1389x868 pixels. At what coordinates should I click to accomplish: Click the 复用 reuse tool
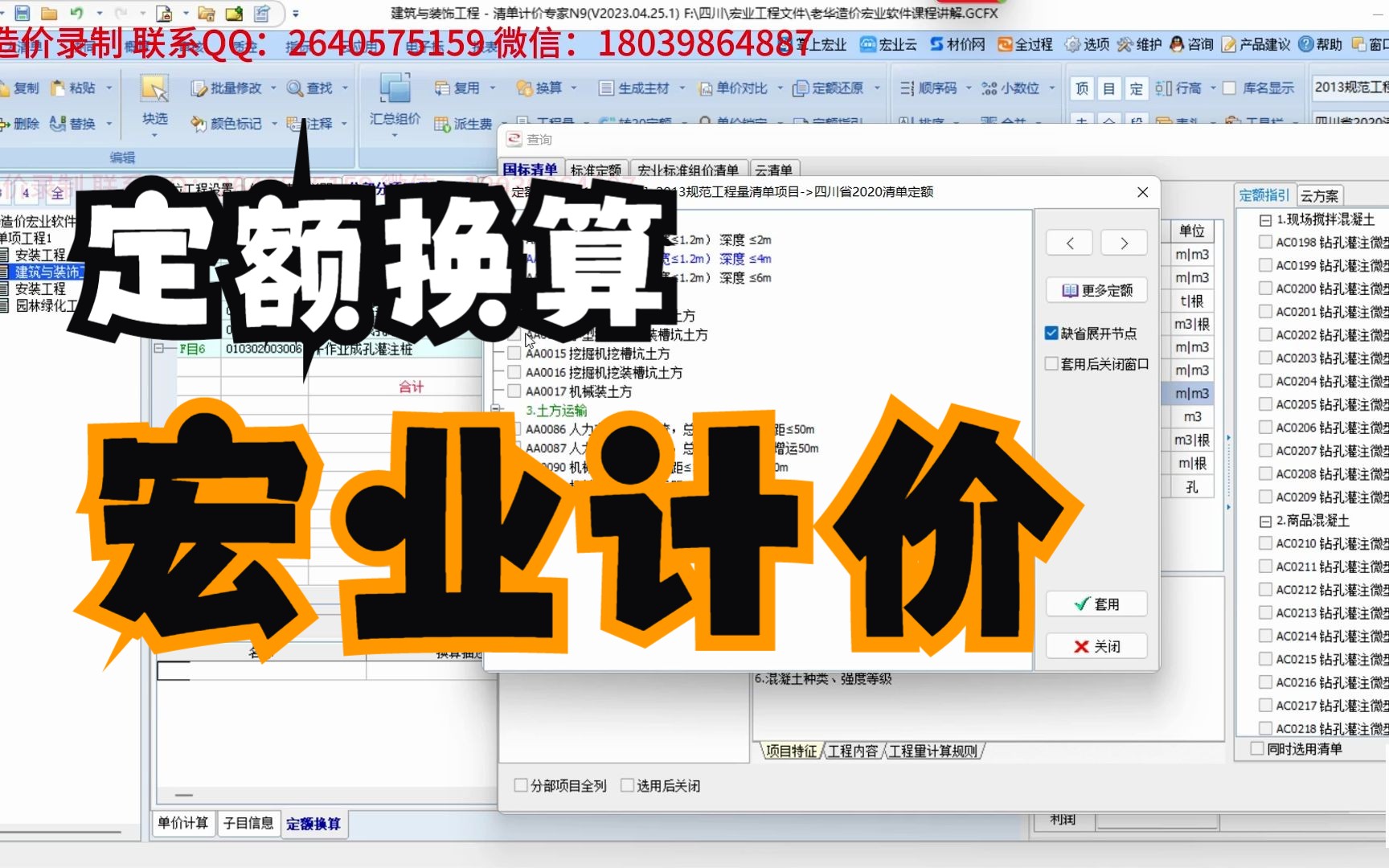click(x=457, y=88)
